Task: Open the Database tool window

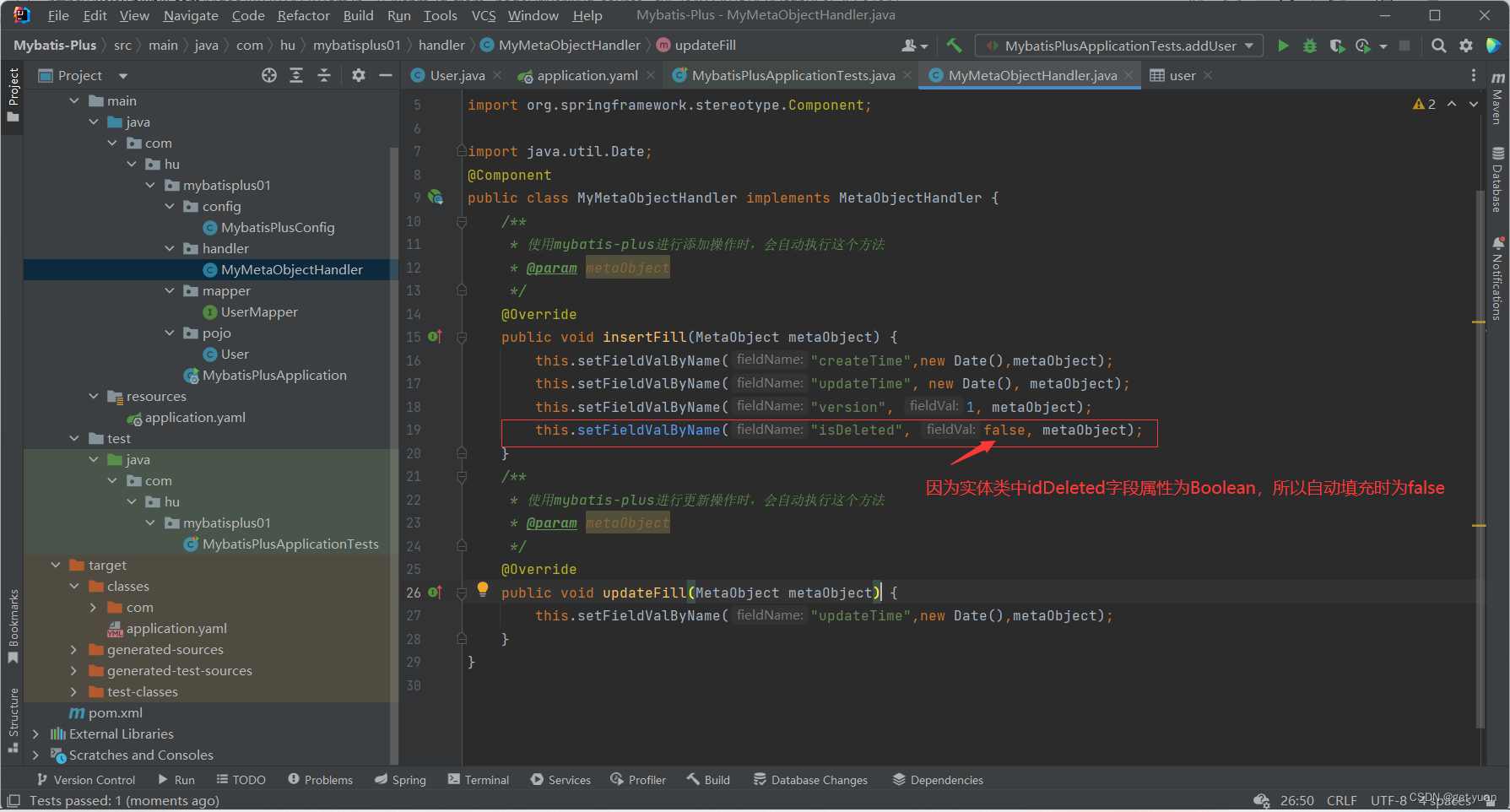Action: pyautogui.click(x=1497, y=180)
